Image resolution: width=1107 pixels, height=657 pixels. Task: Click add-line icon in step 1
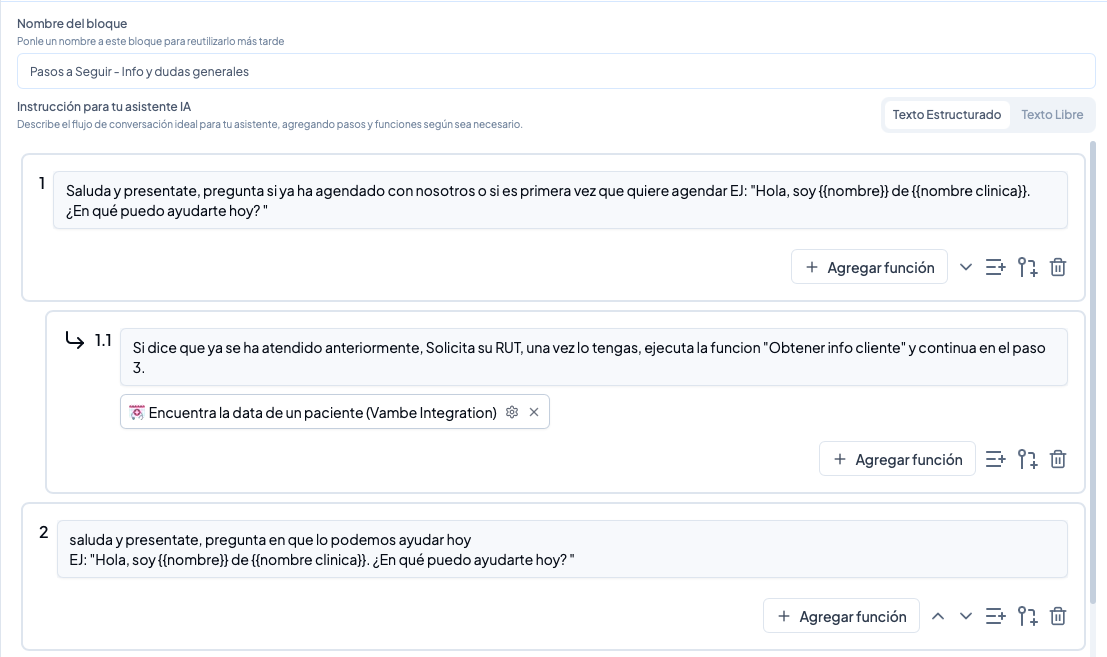tap(995, 267)
